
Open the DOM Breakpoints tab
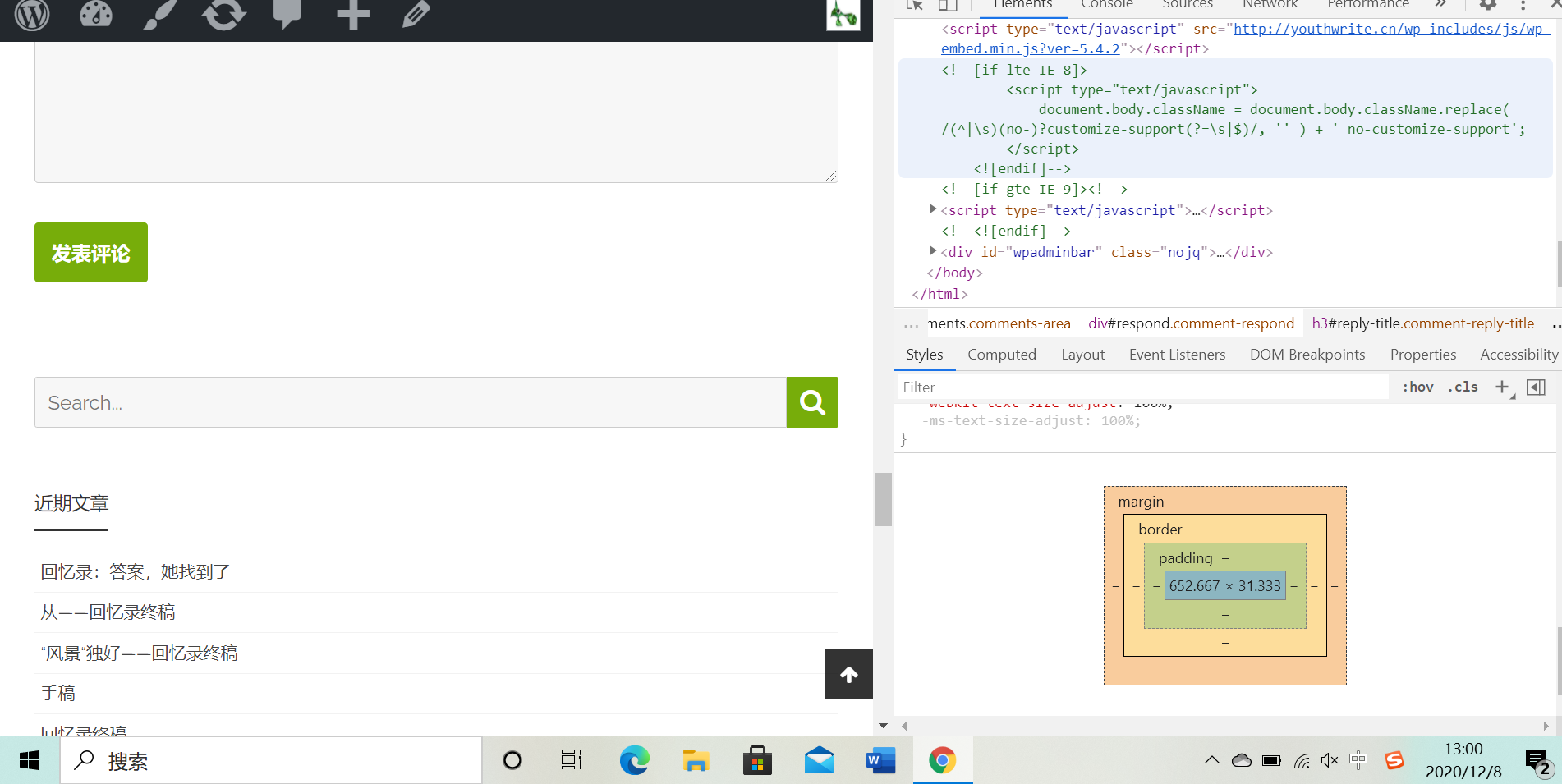(x=1307, y=355)
